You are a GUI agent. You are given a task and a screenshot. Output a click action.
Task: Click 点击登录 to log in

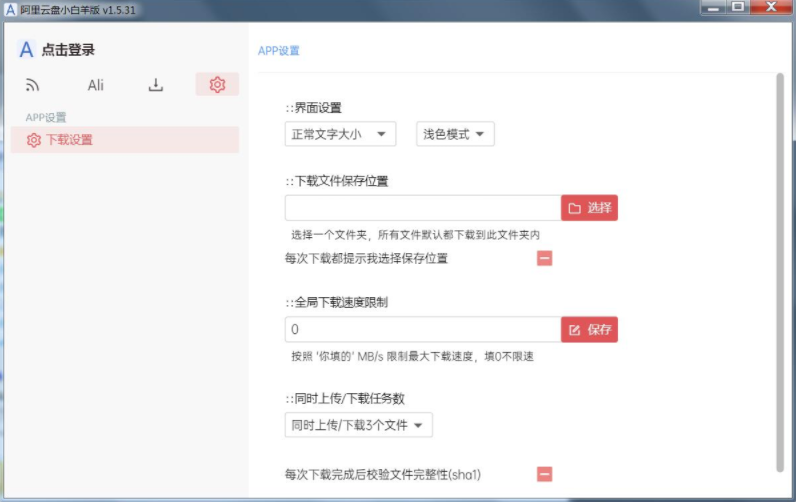point(68,50)
